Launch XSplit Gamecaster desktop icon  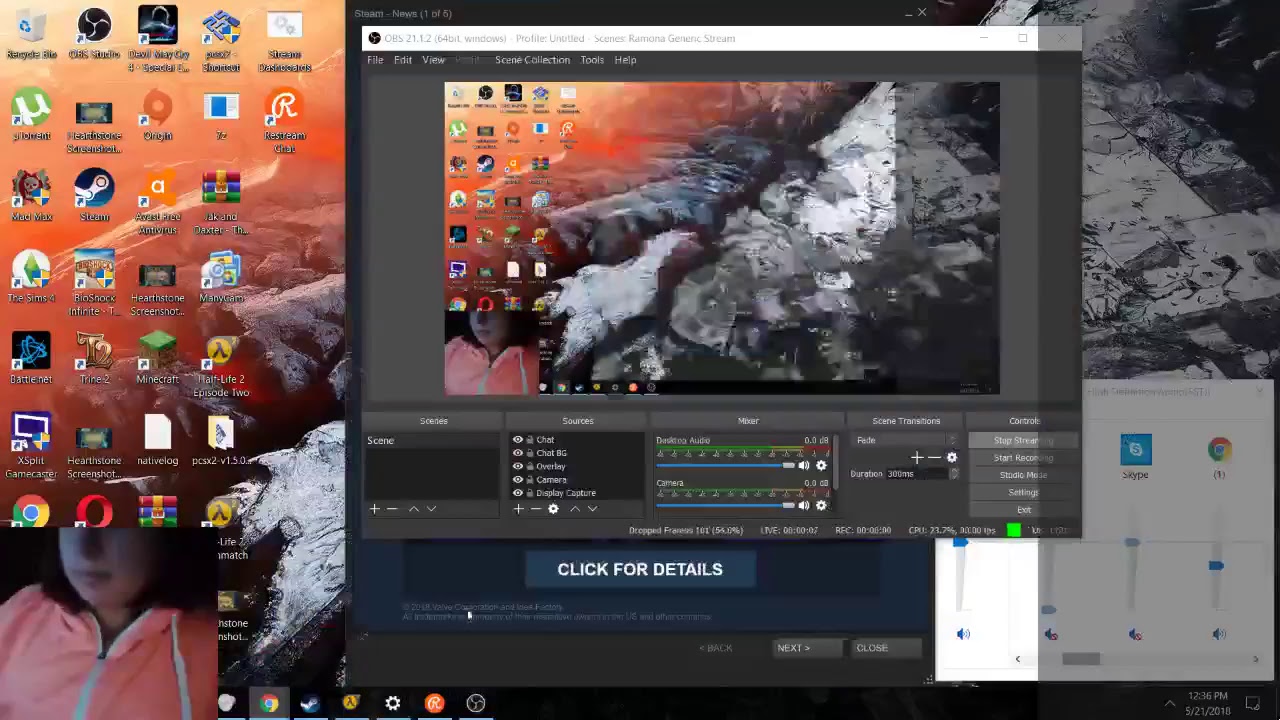tap(31, 446)
